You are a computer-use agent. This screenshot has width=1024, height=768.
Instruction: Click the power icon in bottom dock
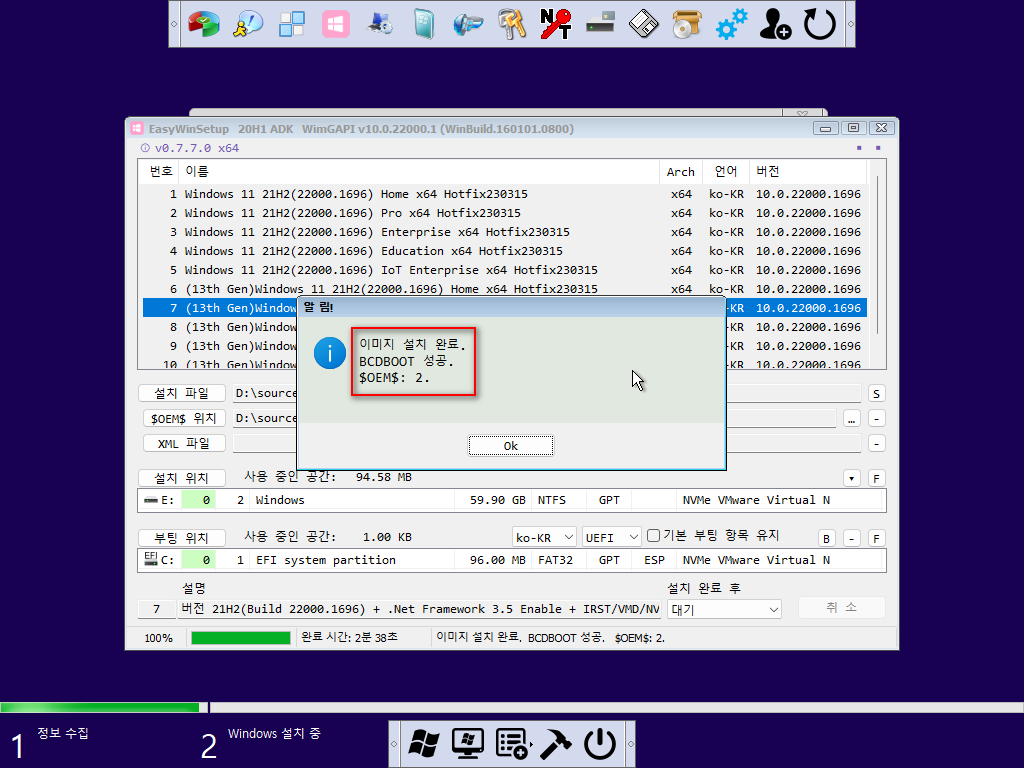(x=600, y=744)
